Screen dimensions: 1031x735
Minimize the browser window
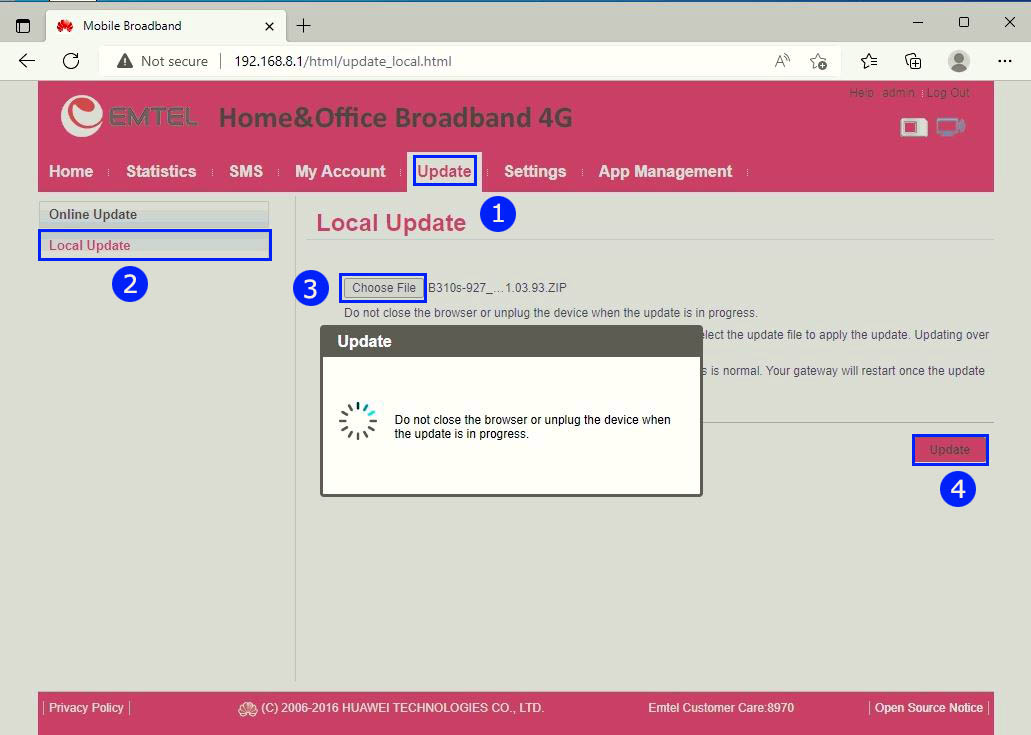(x=918, y=22)
